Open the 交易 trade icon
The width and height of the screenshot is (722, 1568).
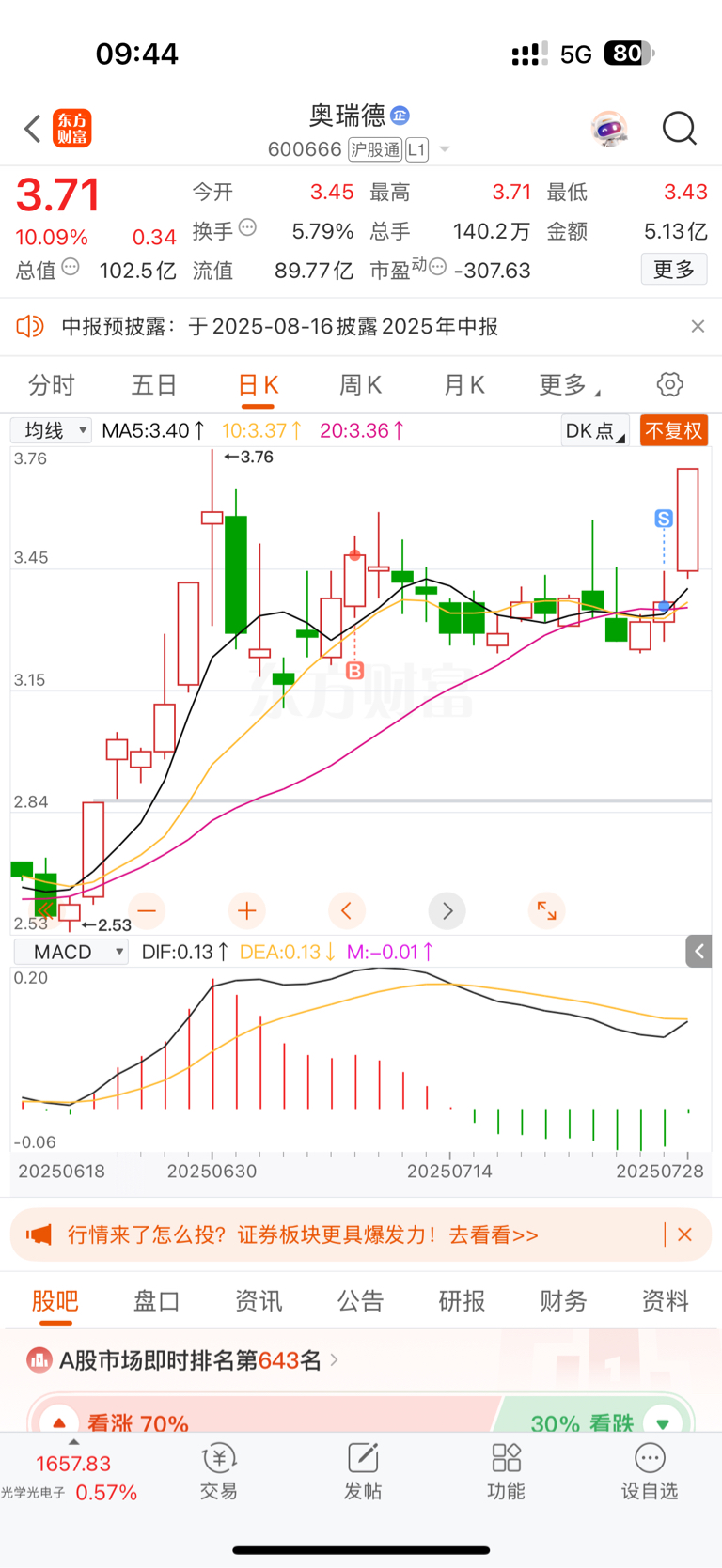click(x=218, y=1471)
